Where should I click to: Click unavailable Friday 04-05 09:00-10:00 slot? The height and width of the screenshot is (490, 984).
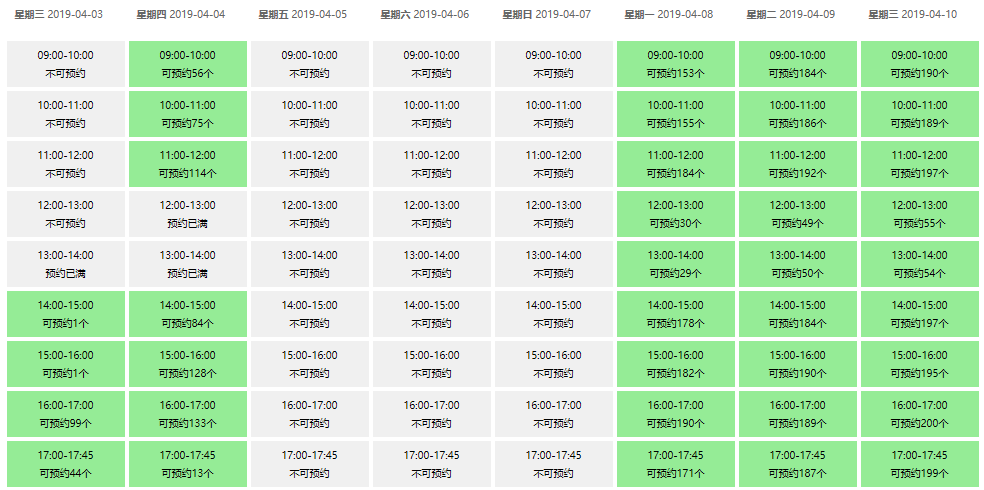click(x=309, y=64)
